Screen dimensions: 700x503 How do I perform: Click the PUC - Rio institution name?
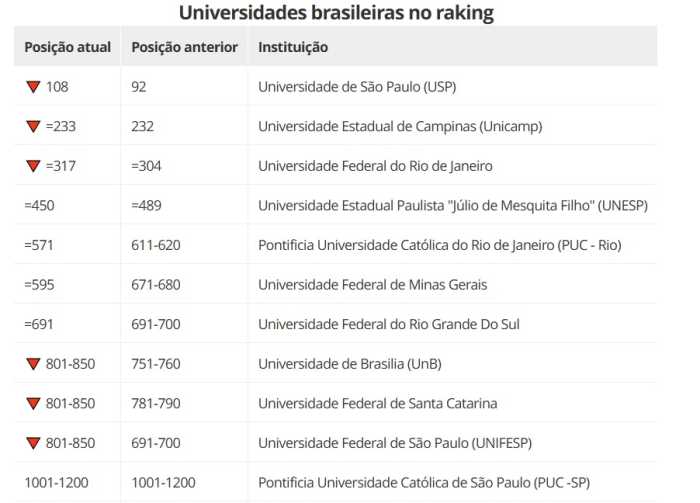(x=440, y=245)
